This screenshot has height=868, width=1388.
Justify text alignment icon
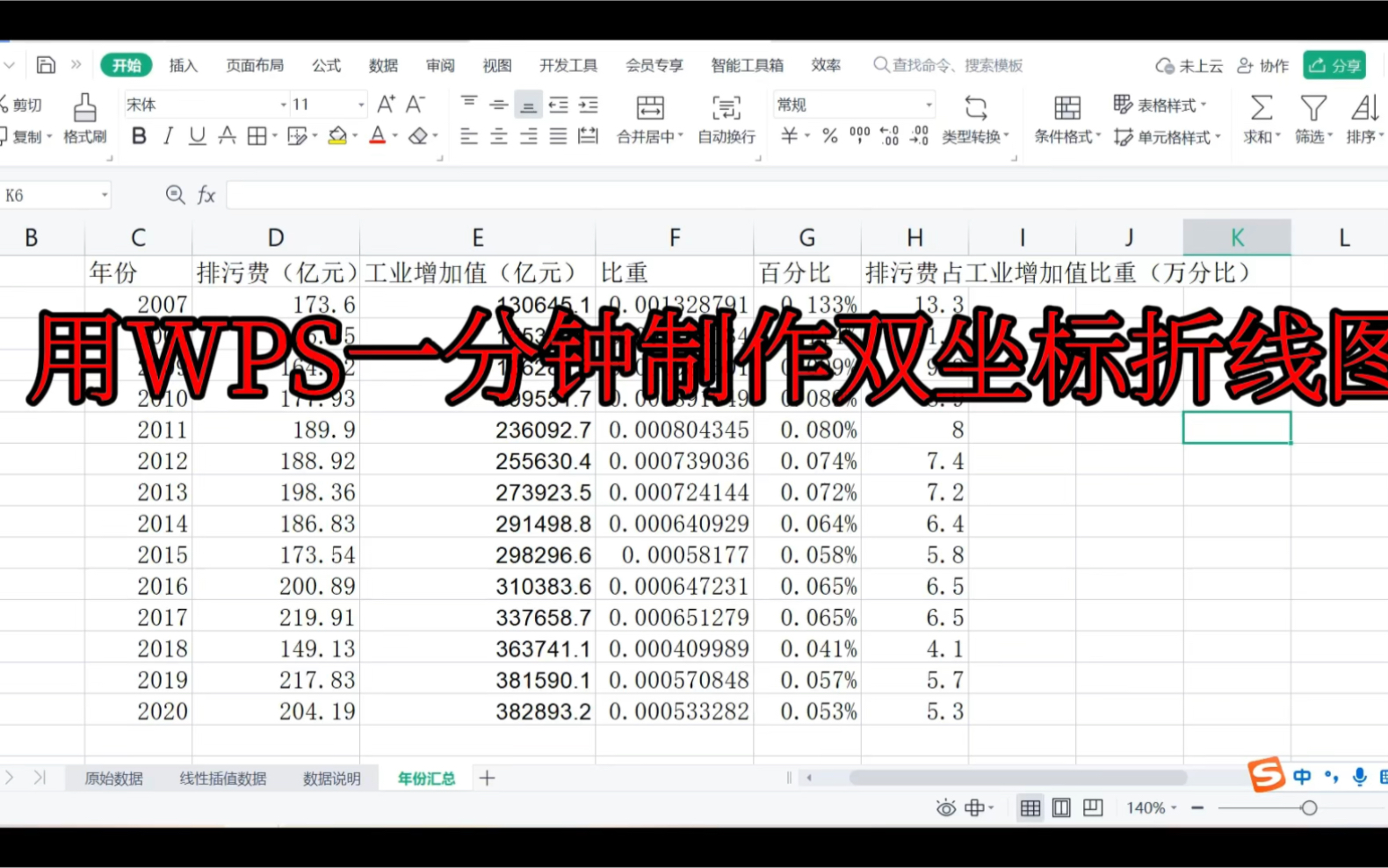pos(558,136)
